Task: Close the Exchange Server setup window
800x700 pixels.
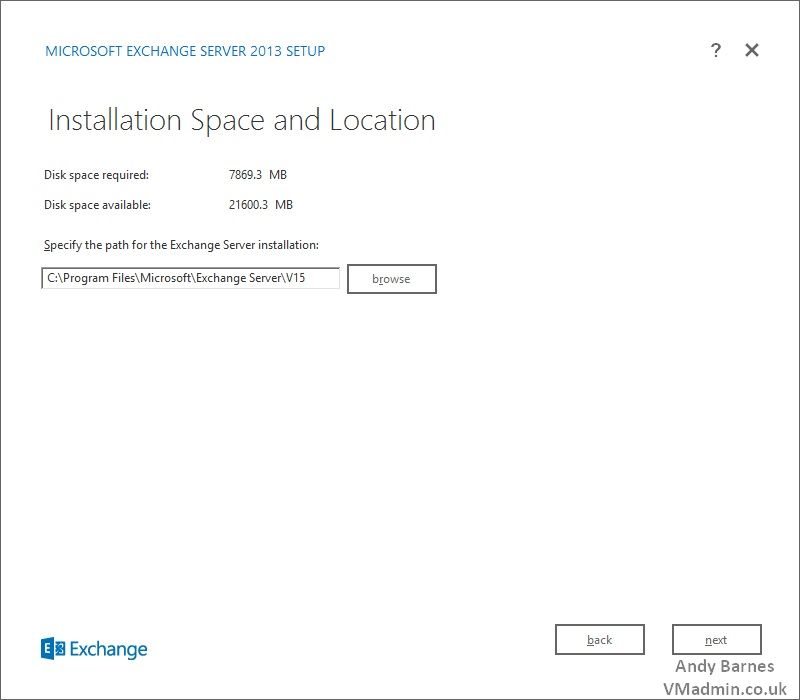Action: pyautogui.click(x=752, y=50)
